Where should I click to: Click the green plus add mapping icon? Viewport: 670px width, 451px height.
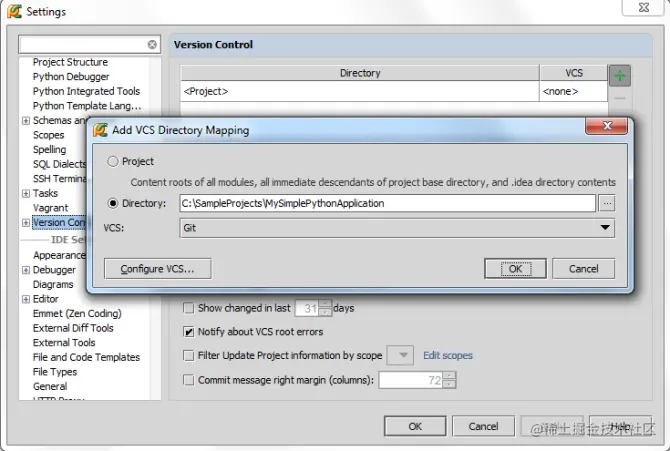620,76
